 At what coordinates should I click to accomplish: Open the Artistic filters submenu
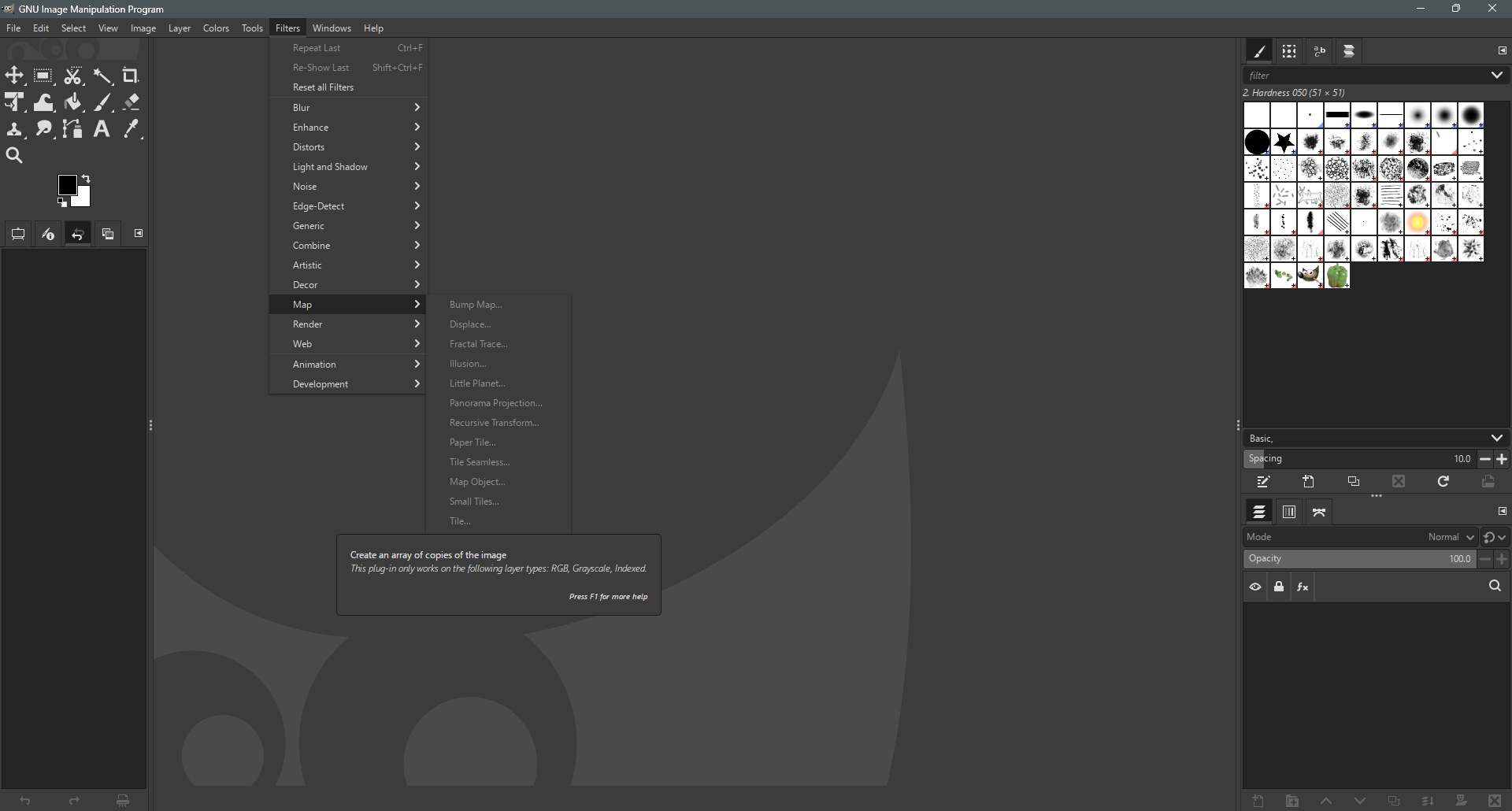pos(348,265)
